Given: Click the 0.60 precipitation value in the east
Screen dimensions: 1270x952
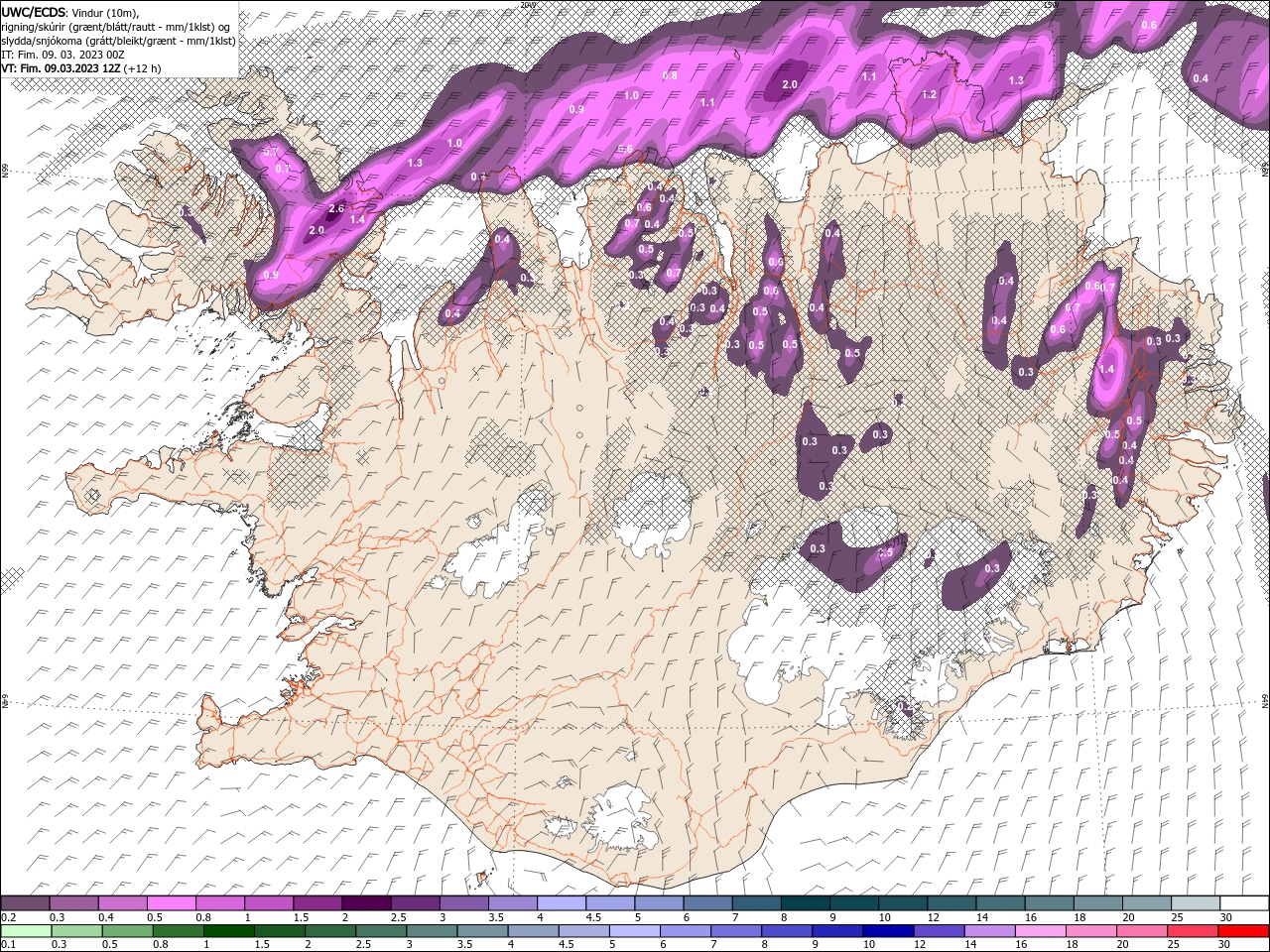Looking at the screenshot, I should coord(1093,287).
